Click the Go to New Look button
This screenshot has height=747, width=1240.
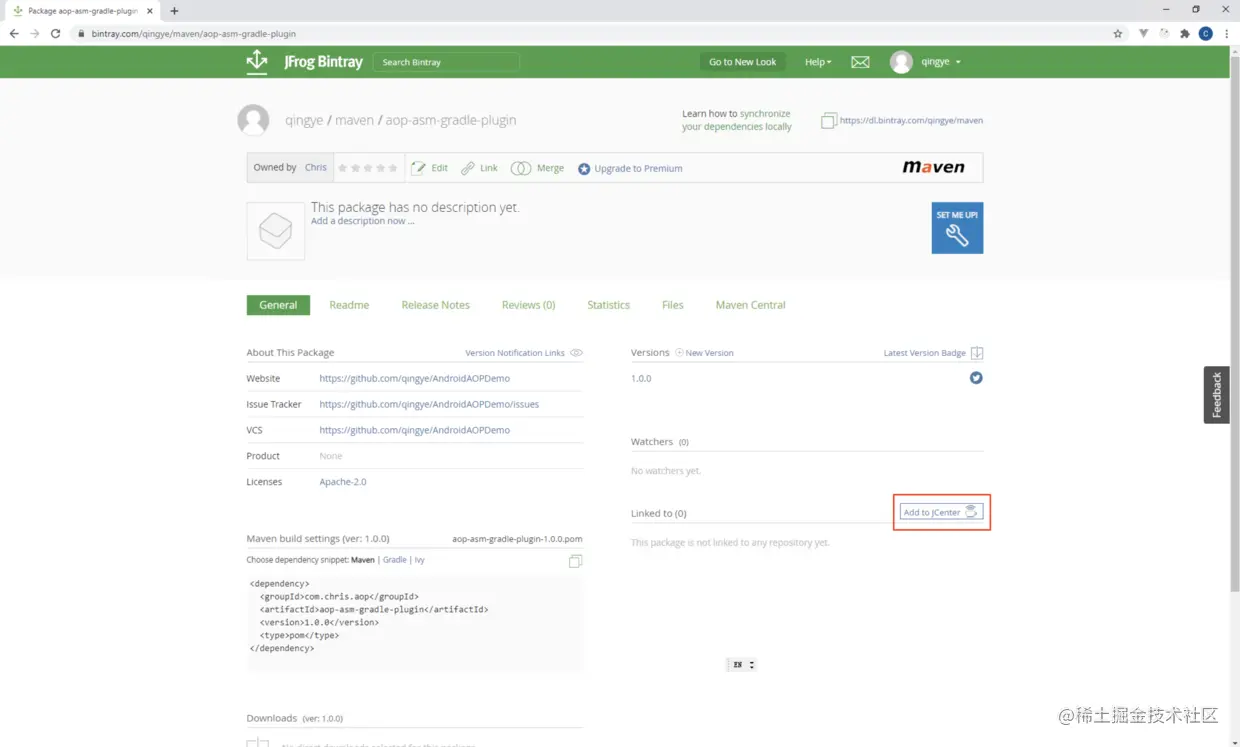(x=742, y=62)
